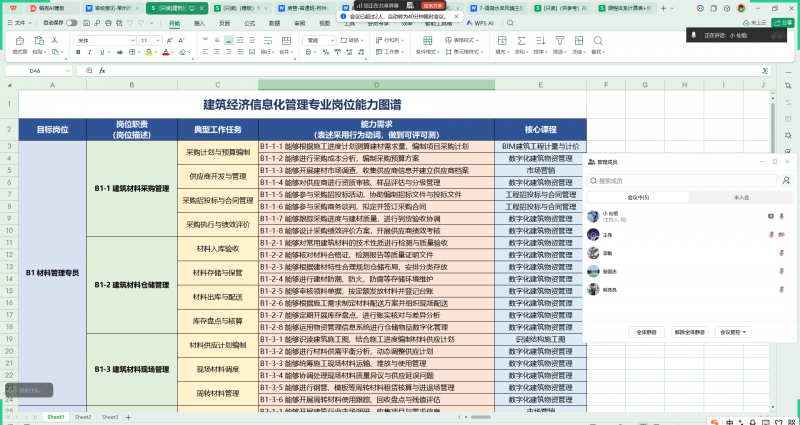800x425 pixels.
Task: Click the formula bar input area
Action: click(x=434, y=71)
